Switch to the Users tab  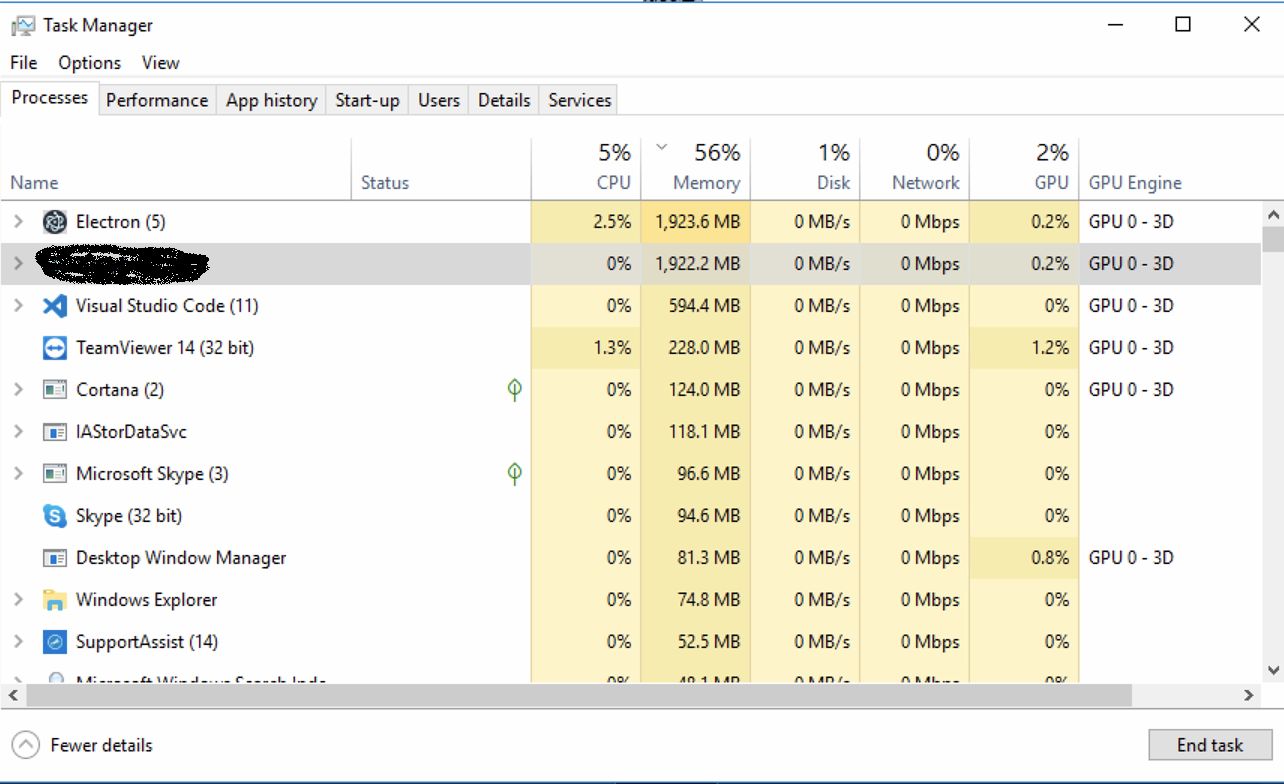click(439, 100)
